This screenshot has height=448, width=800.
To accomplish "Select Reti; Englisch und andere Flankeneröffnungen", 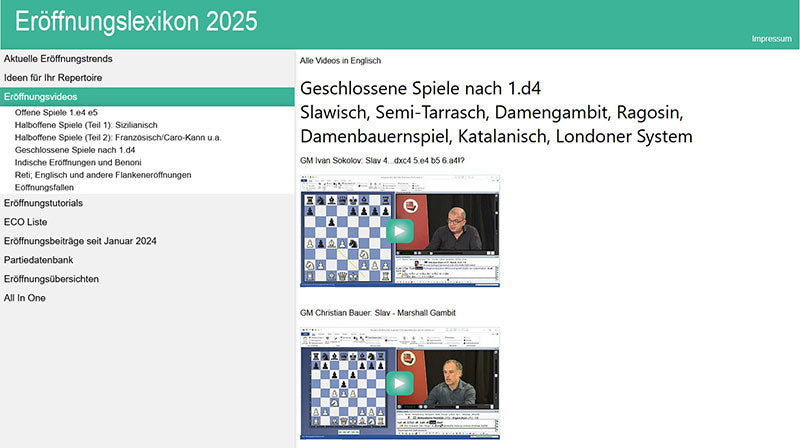I will pyautogui.click(x=101, y=174).
